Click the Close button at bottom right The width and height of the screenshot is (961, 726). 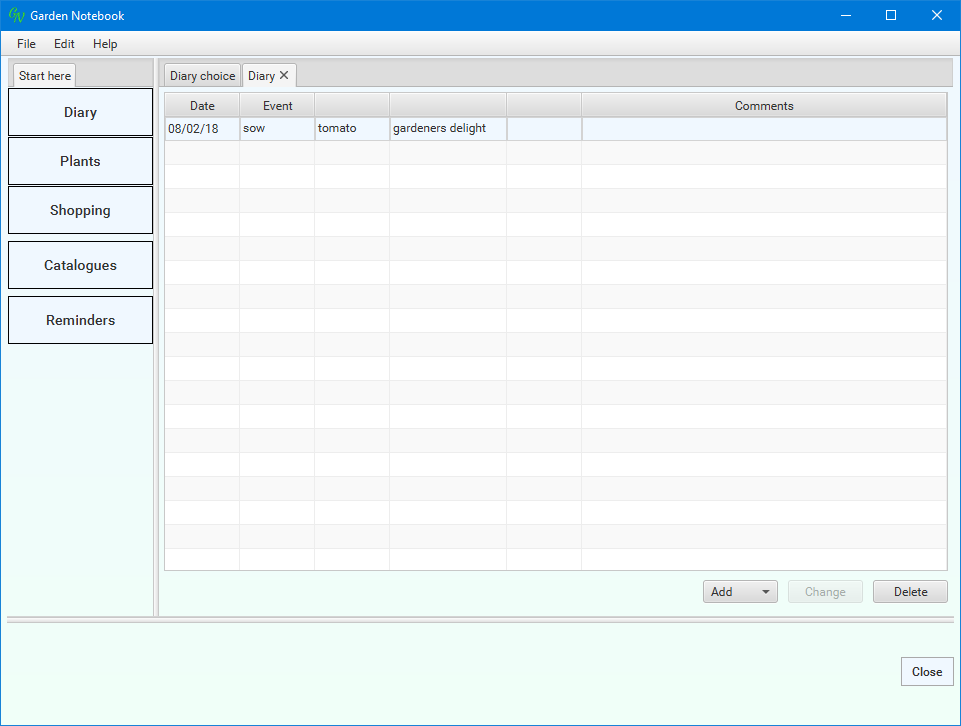[x=926, y=672]
